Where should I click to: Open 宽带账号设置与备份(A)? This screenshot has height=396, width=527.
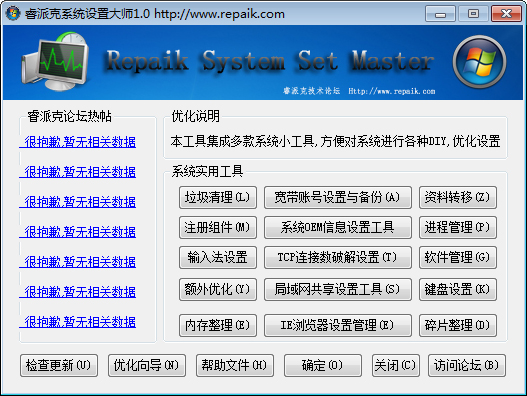[x=338, y=197]
